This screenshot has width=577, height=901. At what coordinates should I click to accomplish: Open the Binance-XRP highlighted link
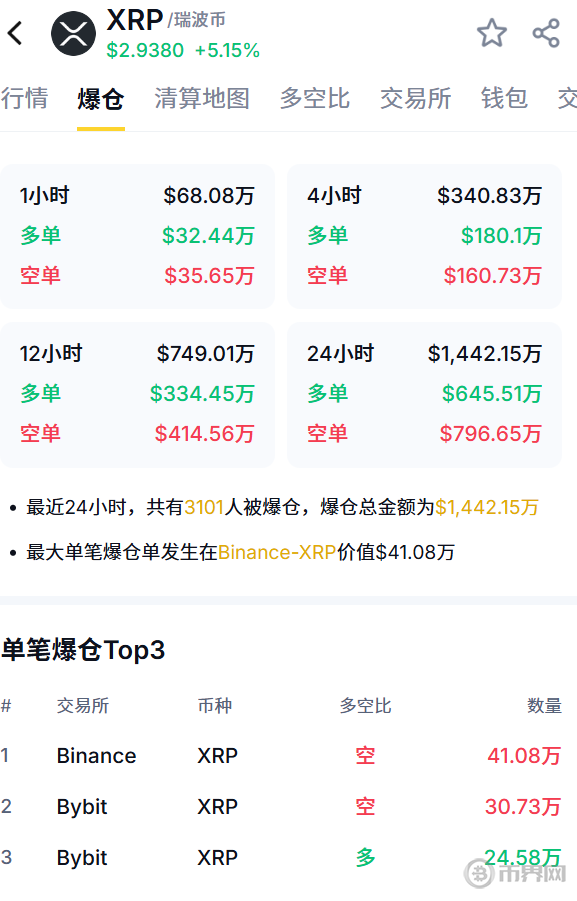pyautogui.click(x=276, y=553)
